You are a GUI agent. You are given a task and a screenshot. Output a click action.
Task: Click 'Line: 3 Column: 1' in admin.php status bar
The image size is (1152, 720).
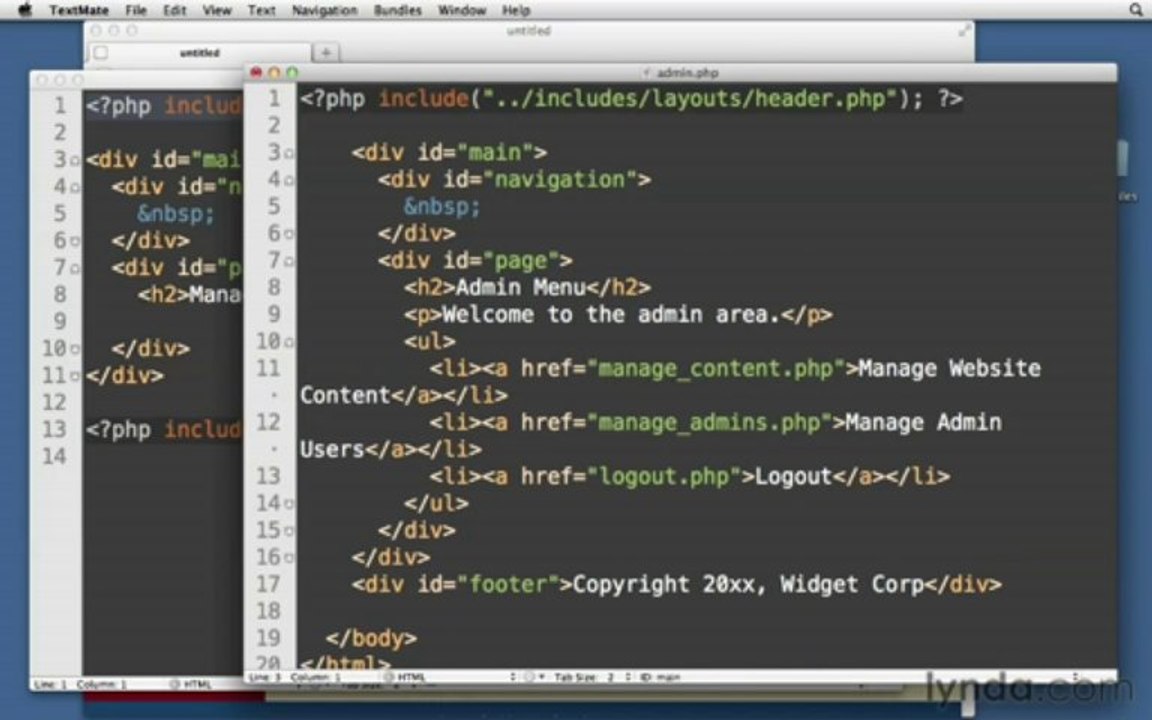[x=294, y=677]
